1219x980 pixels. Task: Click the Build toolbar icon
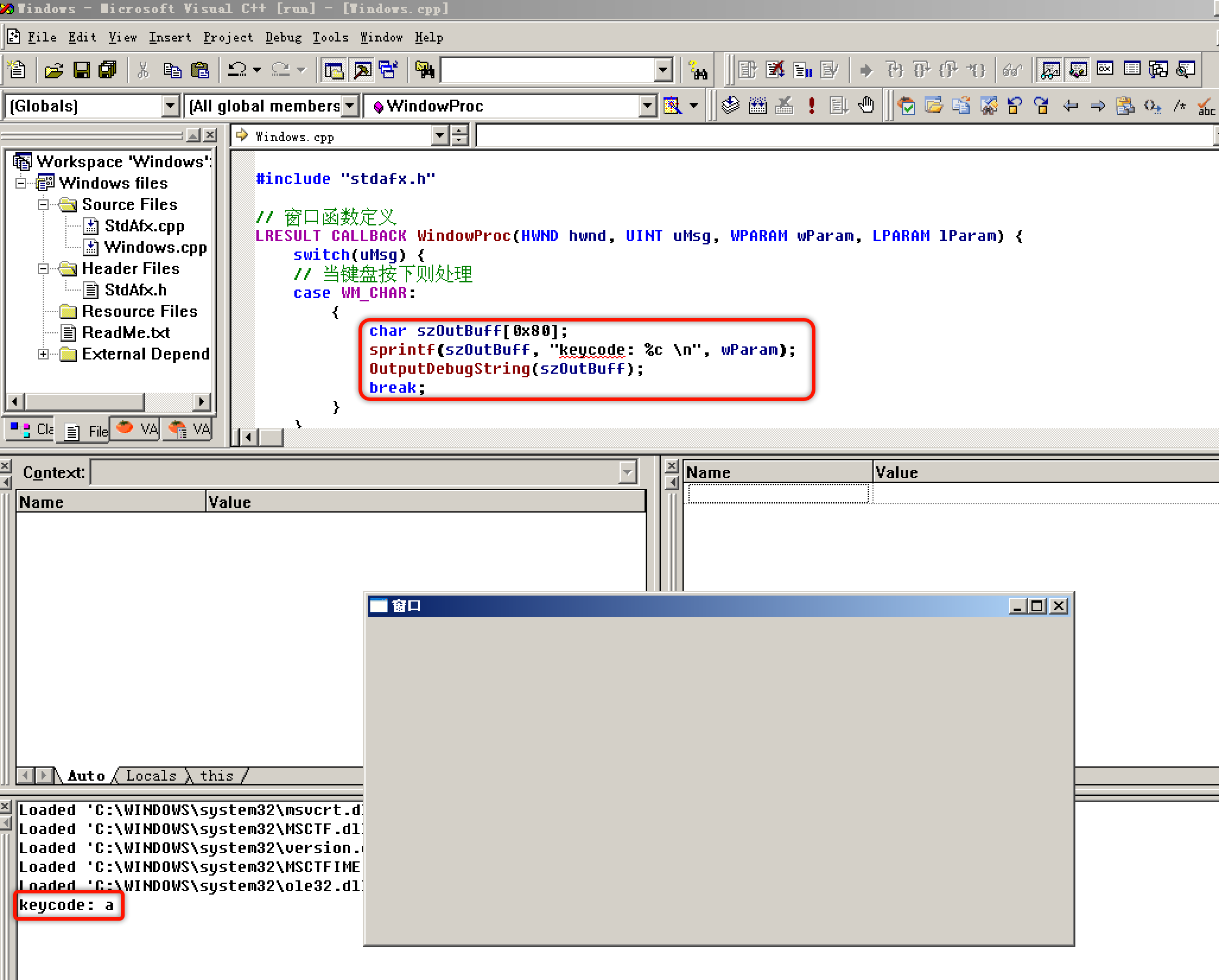click(x=757, y=106)
